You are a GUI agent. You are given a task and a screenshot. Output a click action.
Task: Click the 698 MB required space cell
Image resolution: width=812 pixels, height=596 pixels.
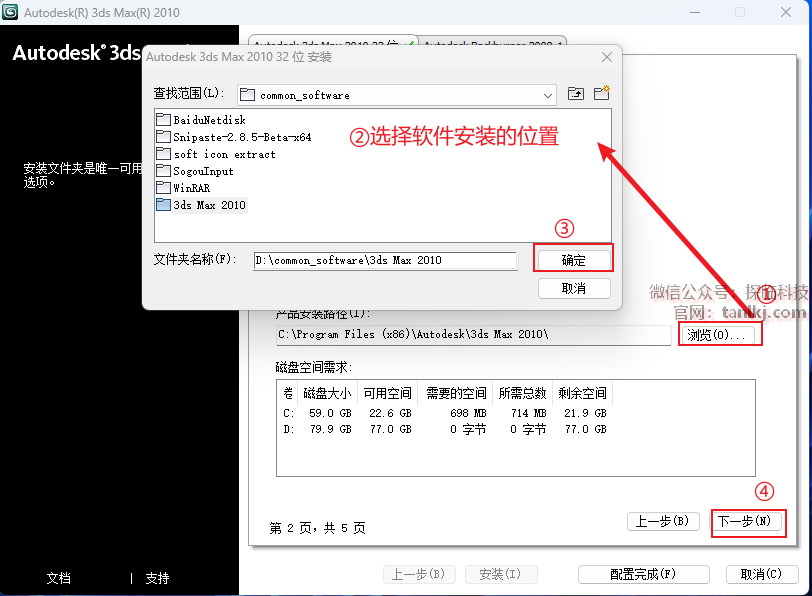[468, 413]
